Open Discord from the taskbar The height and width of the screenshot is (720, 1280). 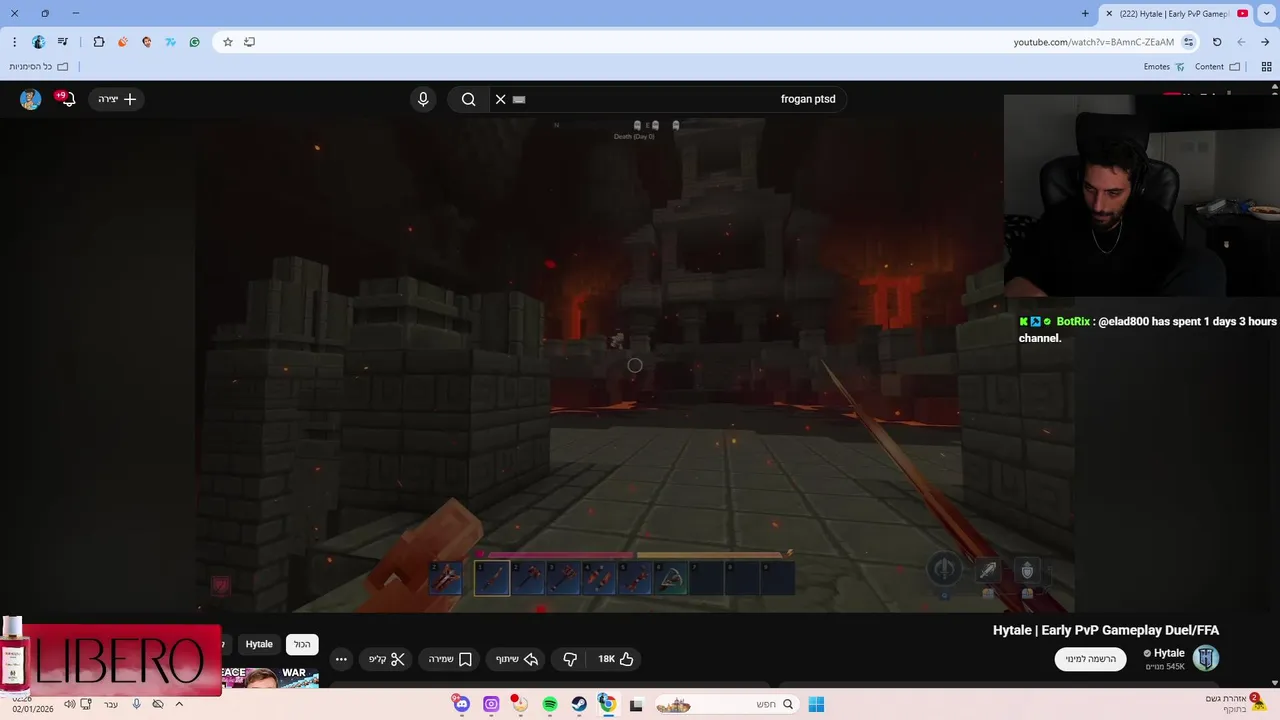[461, 704]
